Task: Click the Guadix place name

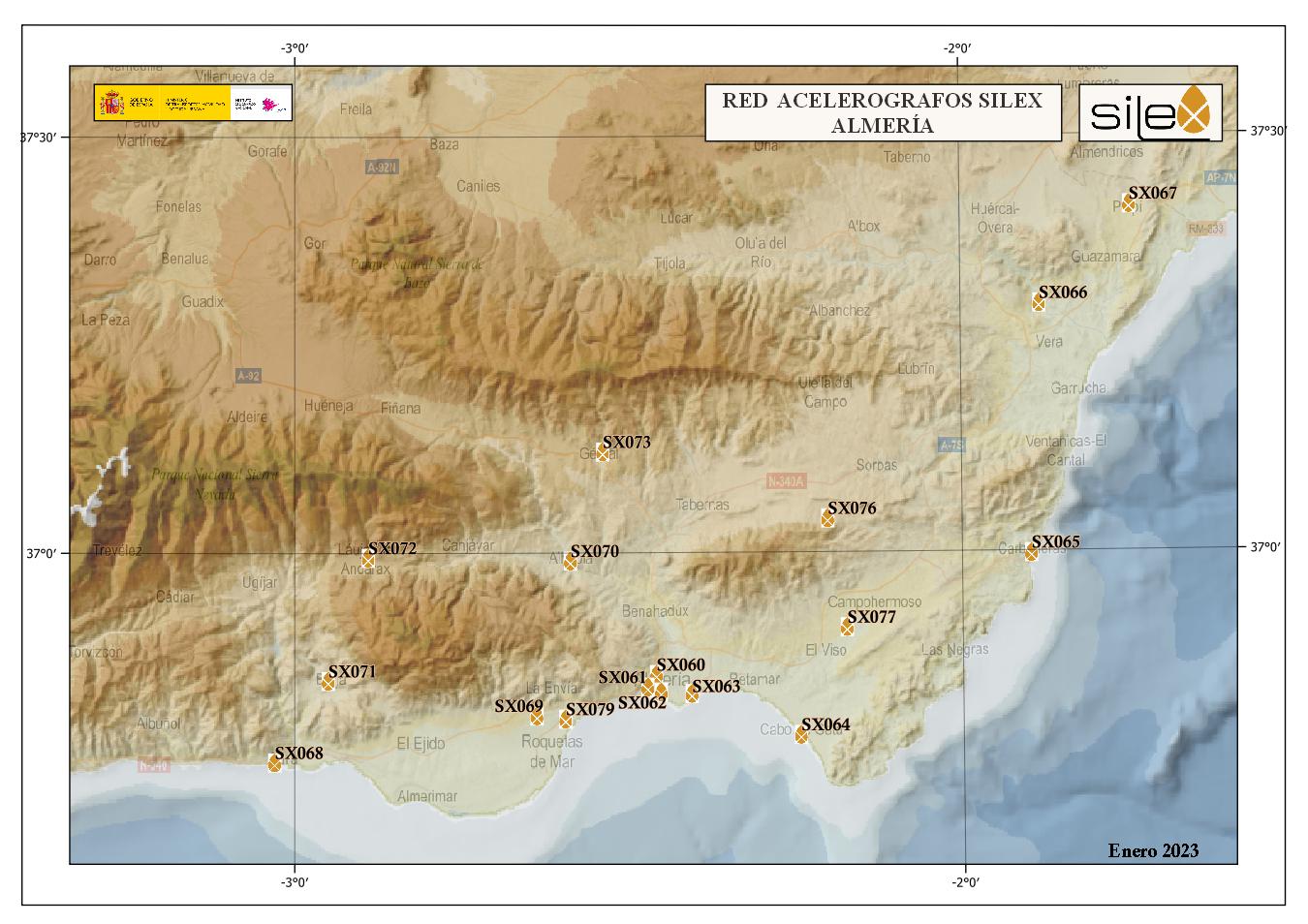Action: (202, 301)
